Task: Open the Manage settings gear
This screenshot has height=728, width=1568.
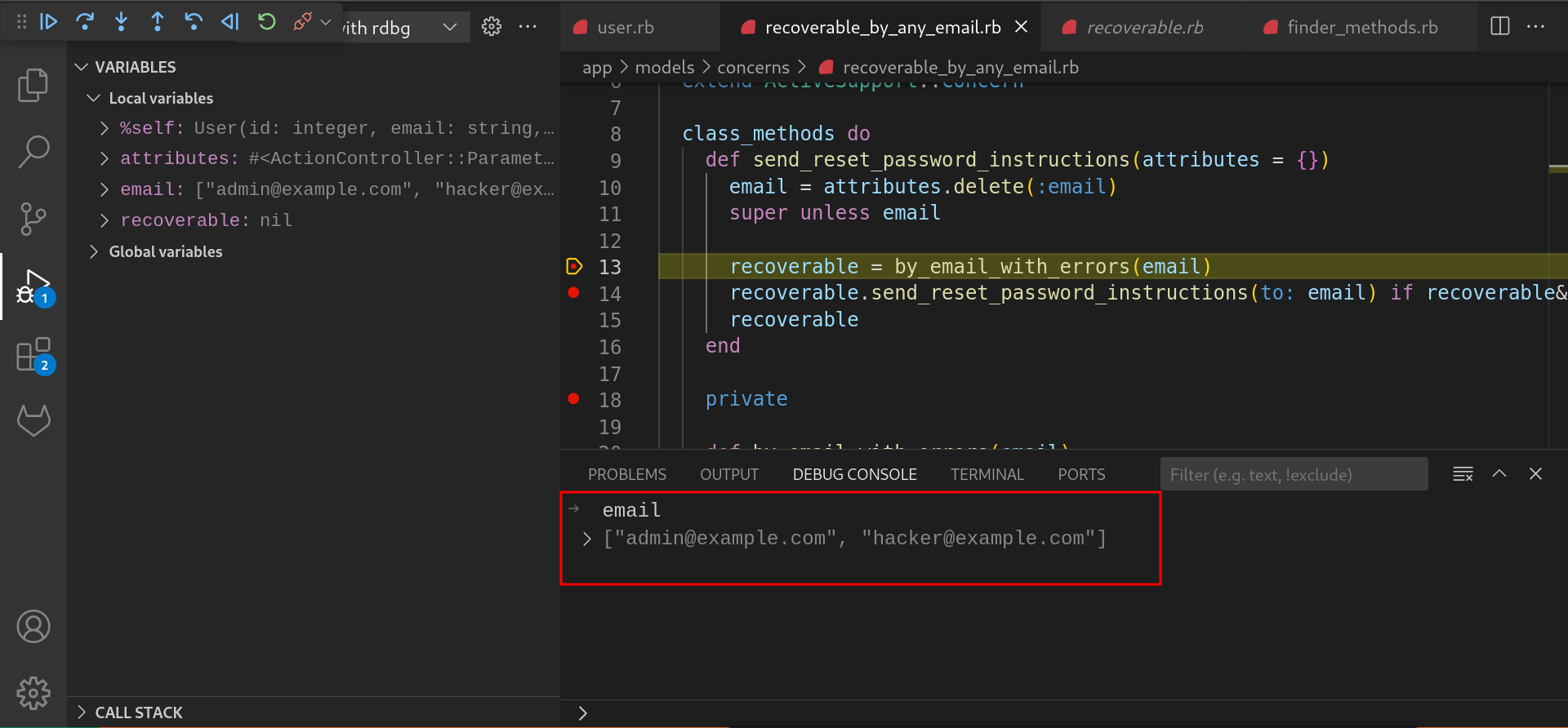Action: (33, 694)
